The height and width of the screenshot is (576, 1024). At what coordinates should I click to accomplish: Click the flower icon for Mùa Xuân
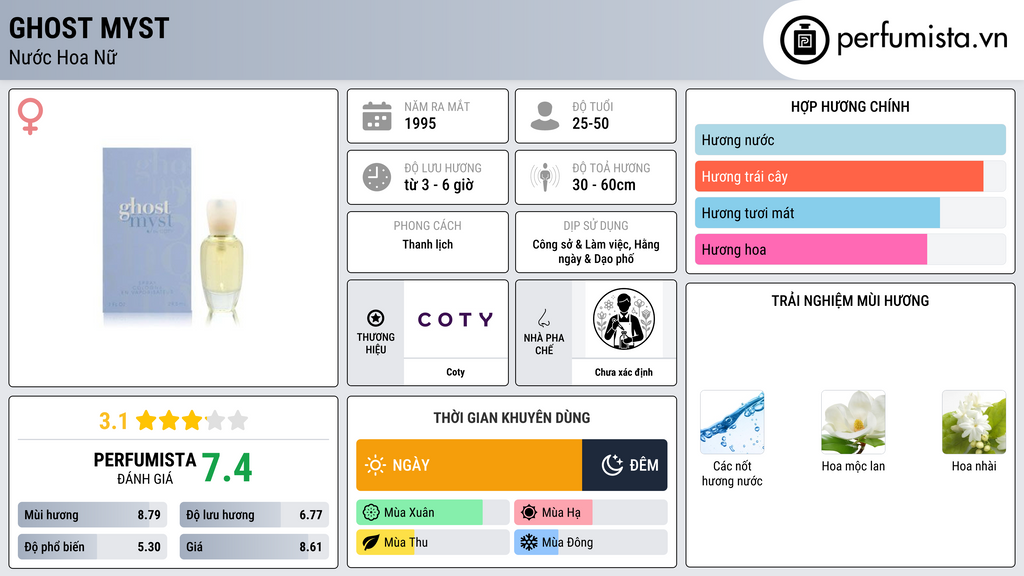[x=371, y=513]
